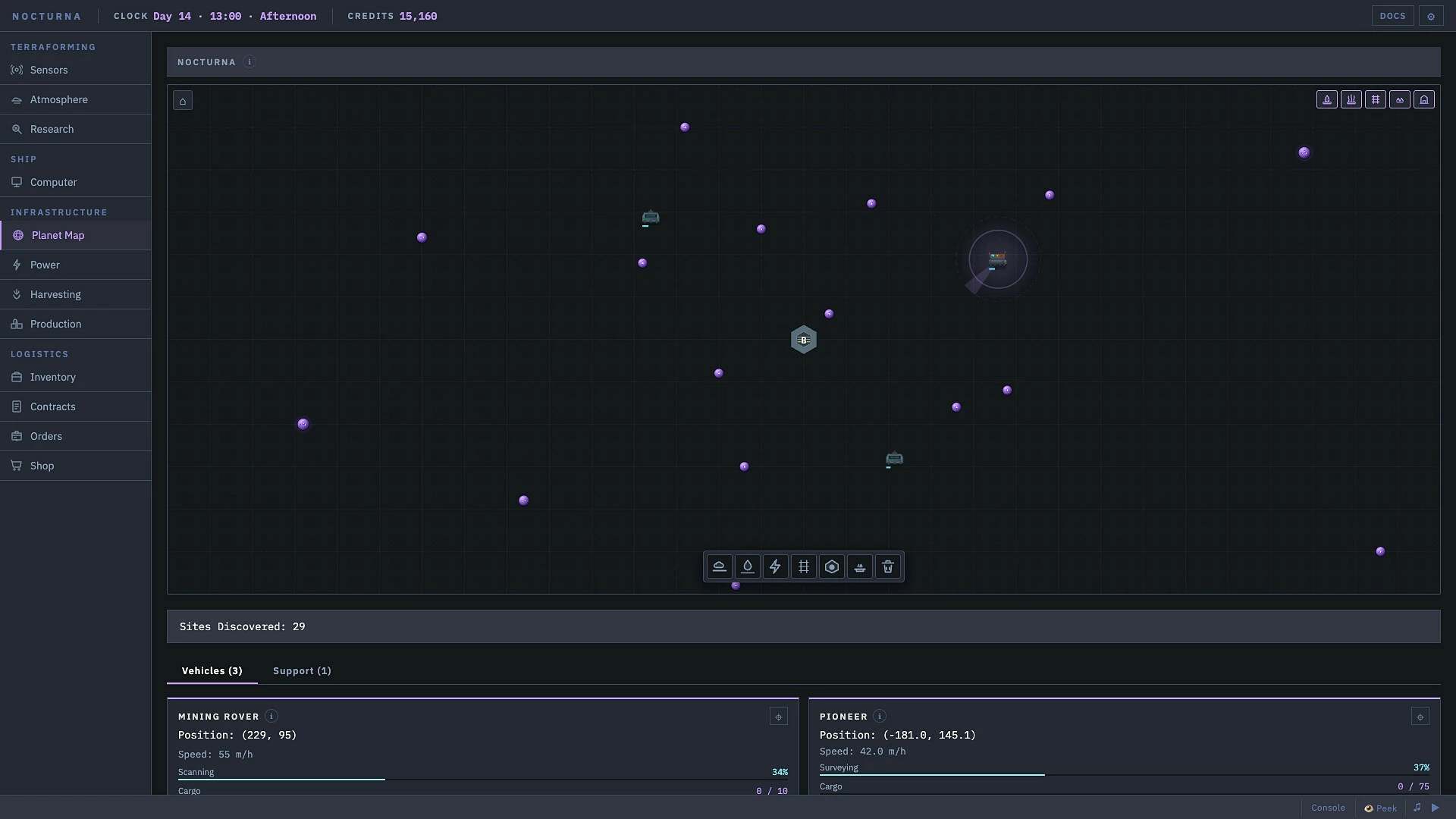Toggle the flame layer overlay on map

pyautogui.click(x=1327, y=99)
